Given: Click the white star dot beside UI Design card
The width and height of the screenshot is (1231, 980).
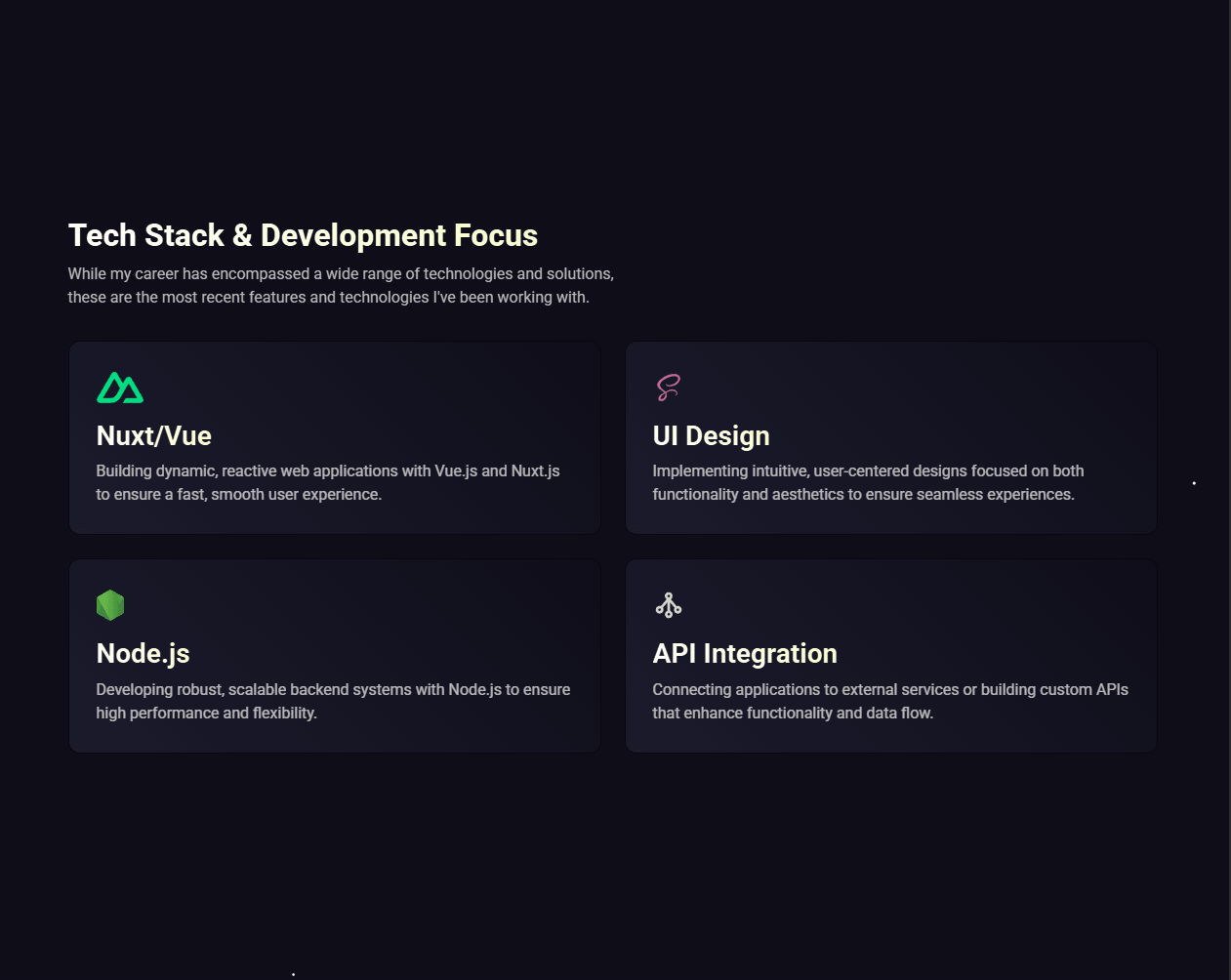Looking at the screenshot, I should (1194, 483).
